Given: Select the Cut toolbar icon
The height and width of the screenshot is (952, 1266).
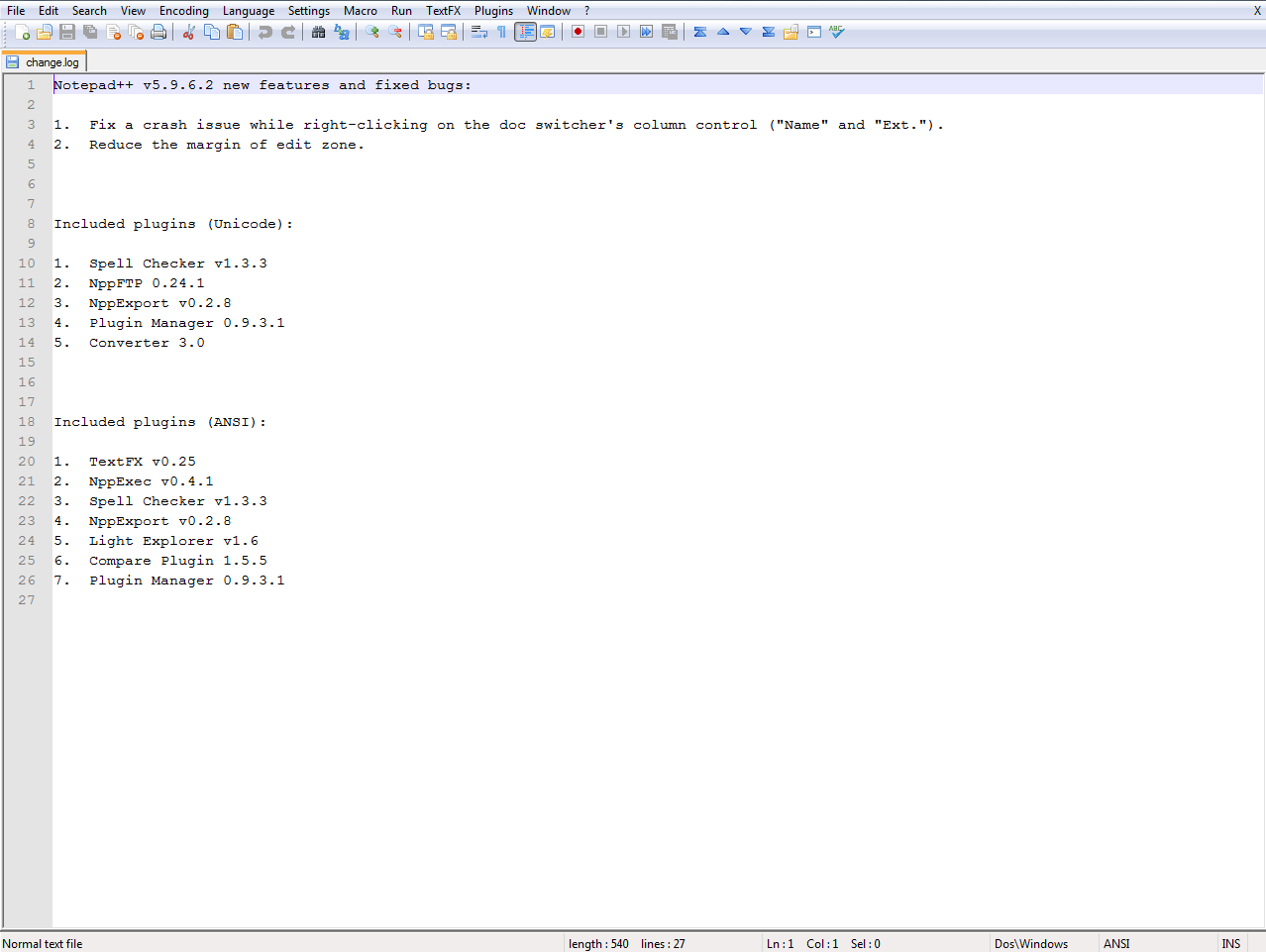Looking at the screenshot, I should [x=188, y=32].
